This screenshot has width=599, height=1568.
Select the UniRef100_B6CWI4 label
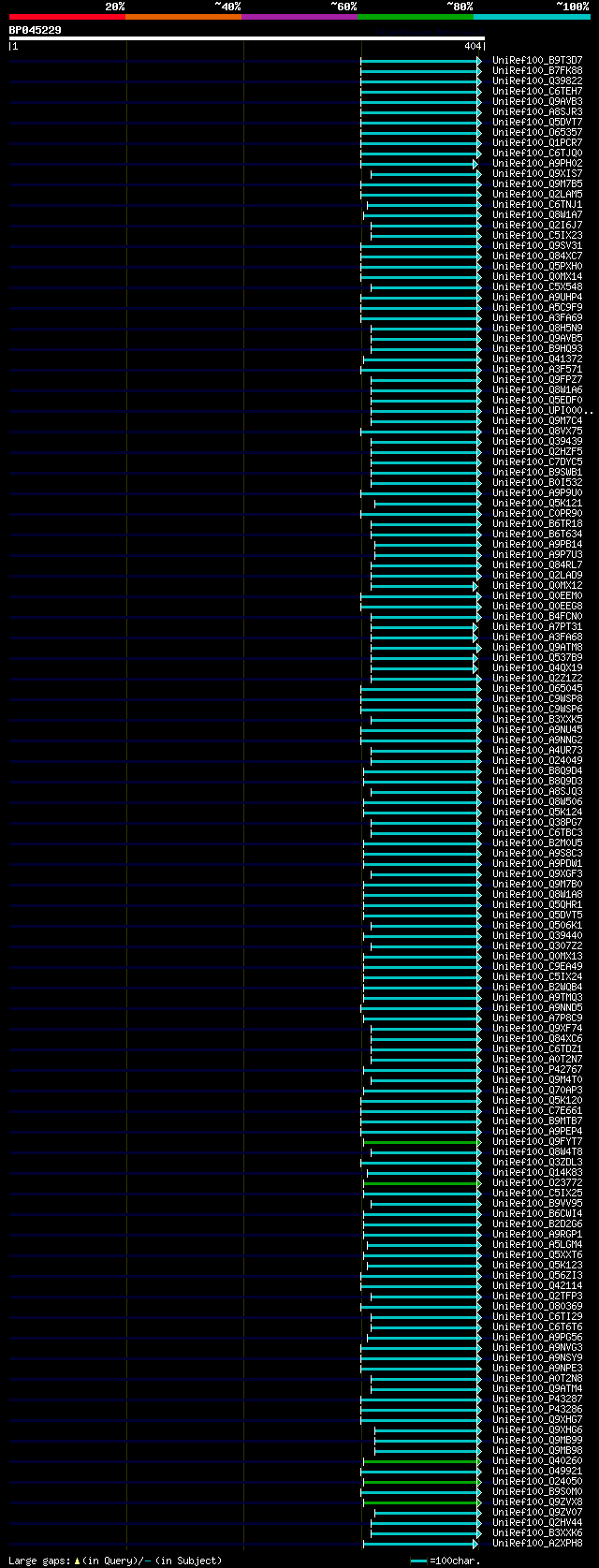point(537,1213)
